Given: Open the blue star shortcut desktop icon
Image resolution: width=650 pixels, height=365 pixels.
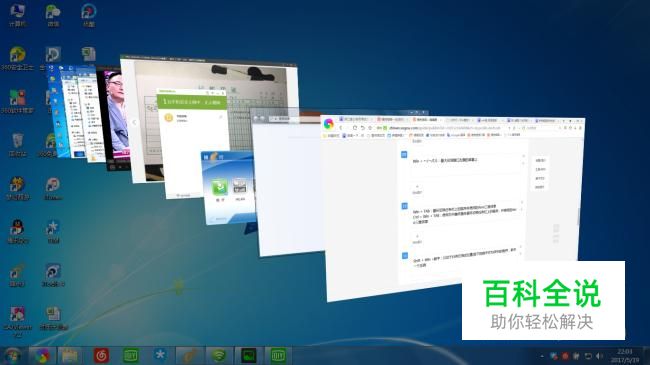Looking at the screenshot, I should click(x=53, y=231).
